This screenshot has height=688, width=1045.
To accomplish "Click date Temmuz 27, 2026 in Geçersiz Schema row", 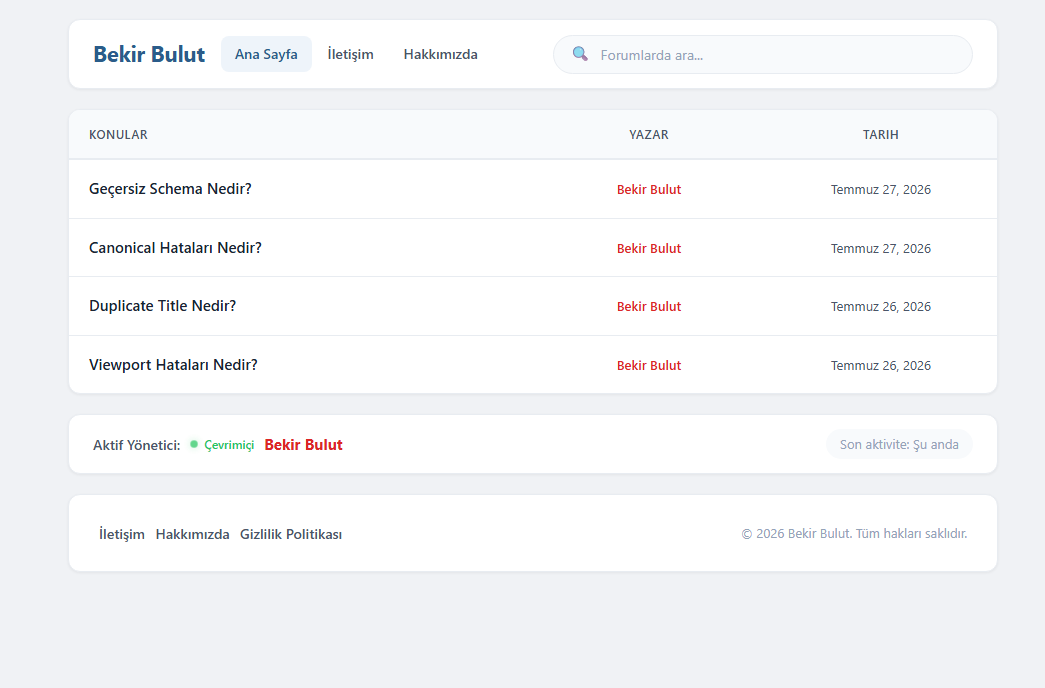I will 880,189.
